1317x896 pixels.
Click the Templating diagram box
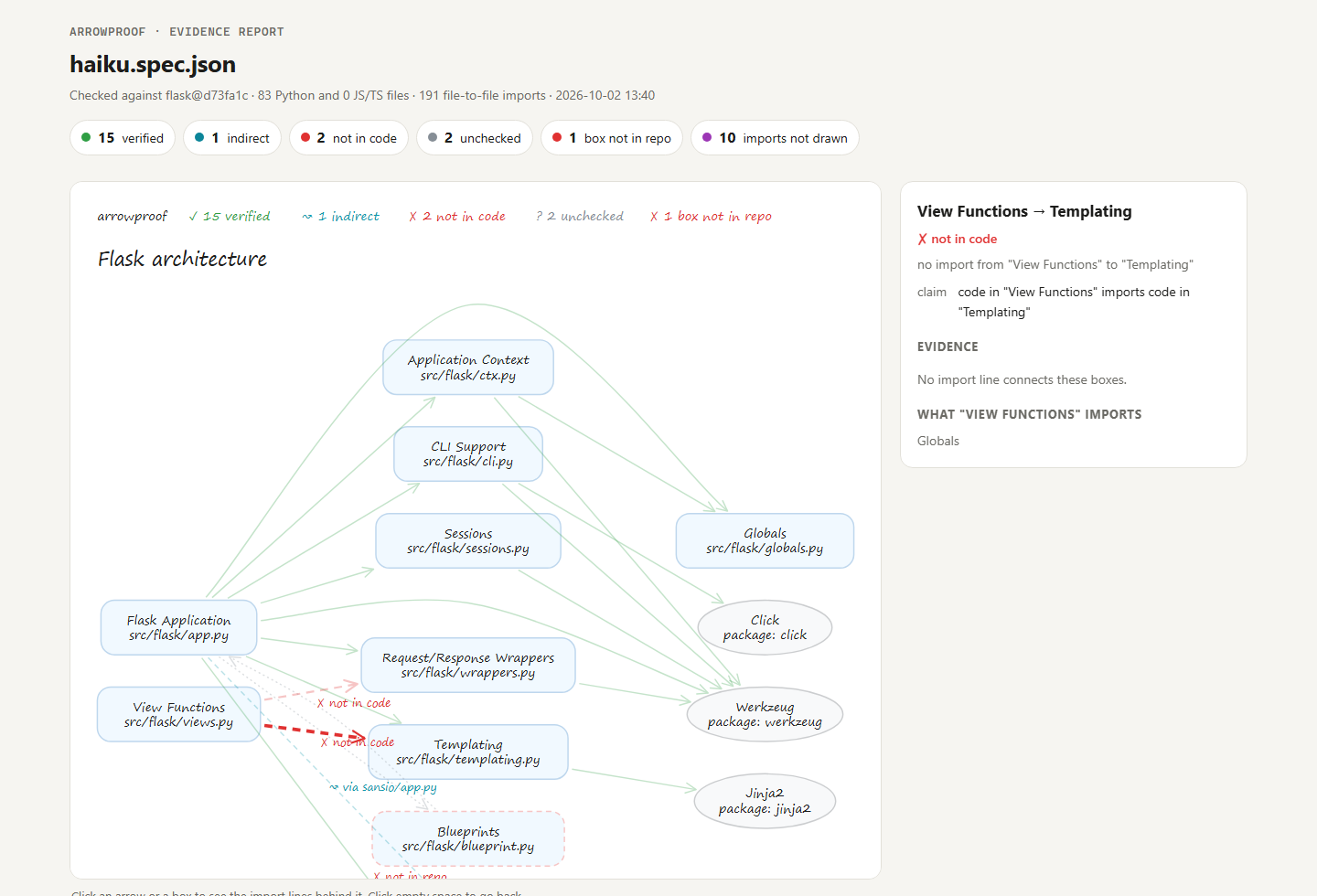468,752
